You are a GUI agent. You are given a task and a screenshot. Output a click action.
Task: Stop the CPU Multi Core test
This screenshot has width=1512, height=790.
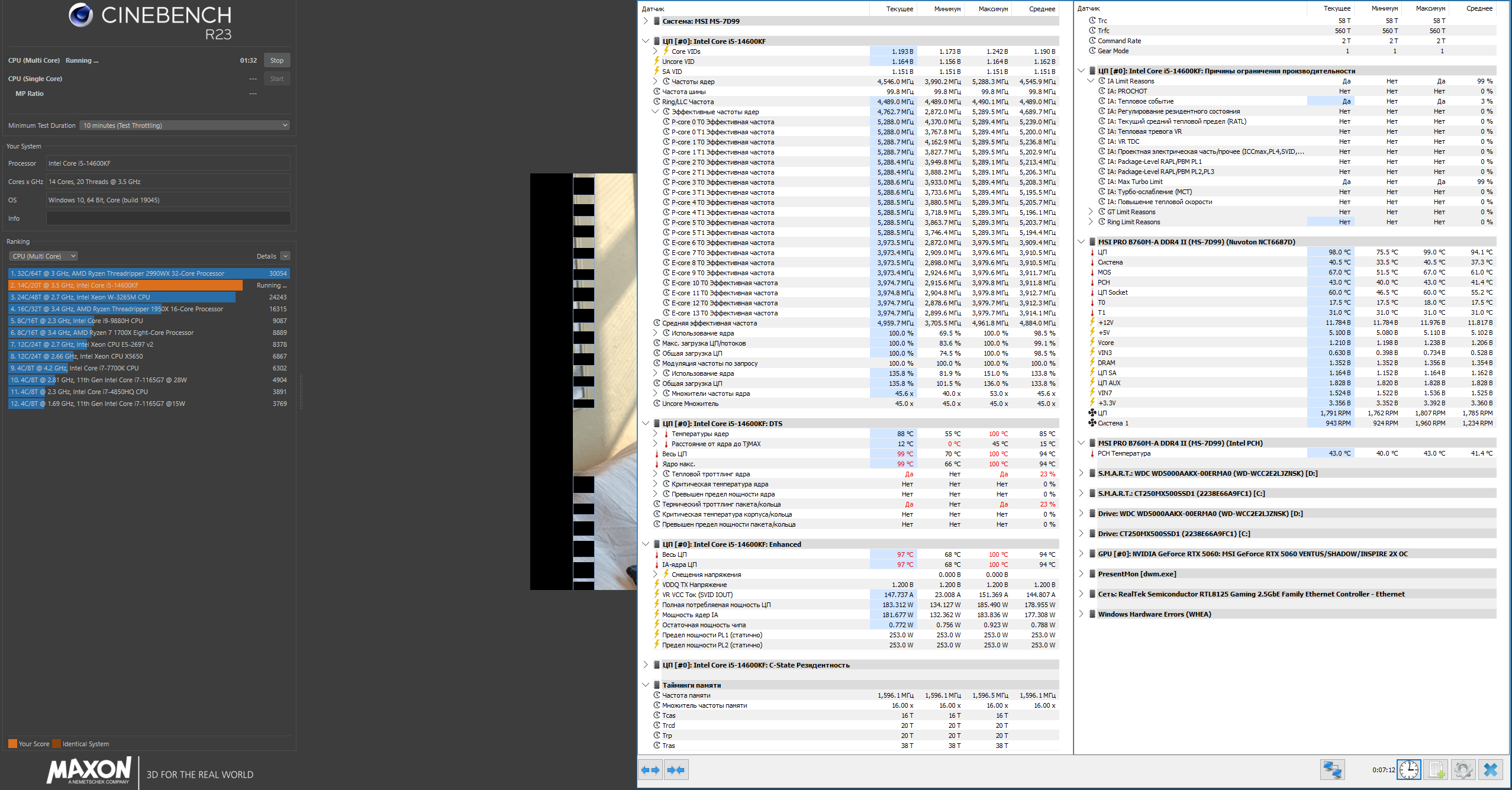coord(276,60)
